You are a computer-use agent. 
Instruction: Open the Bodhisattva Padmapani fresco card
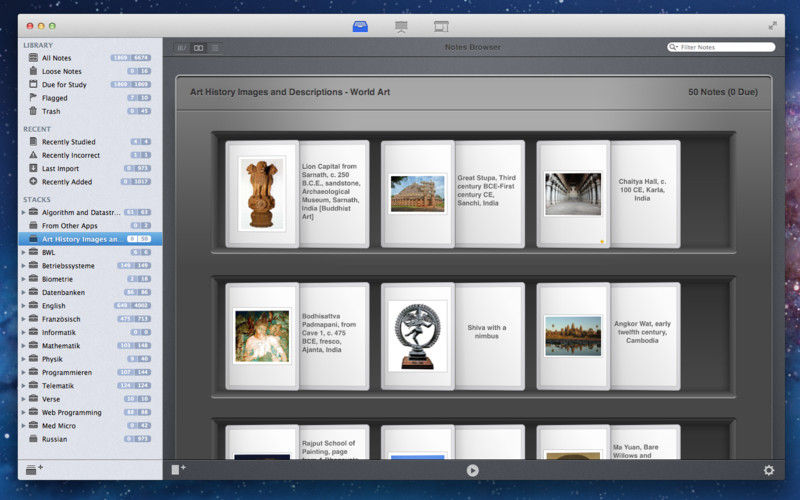tap(297, 336)
